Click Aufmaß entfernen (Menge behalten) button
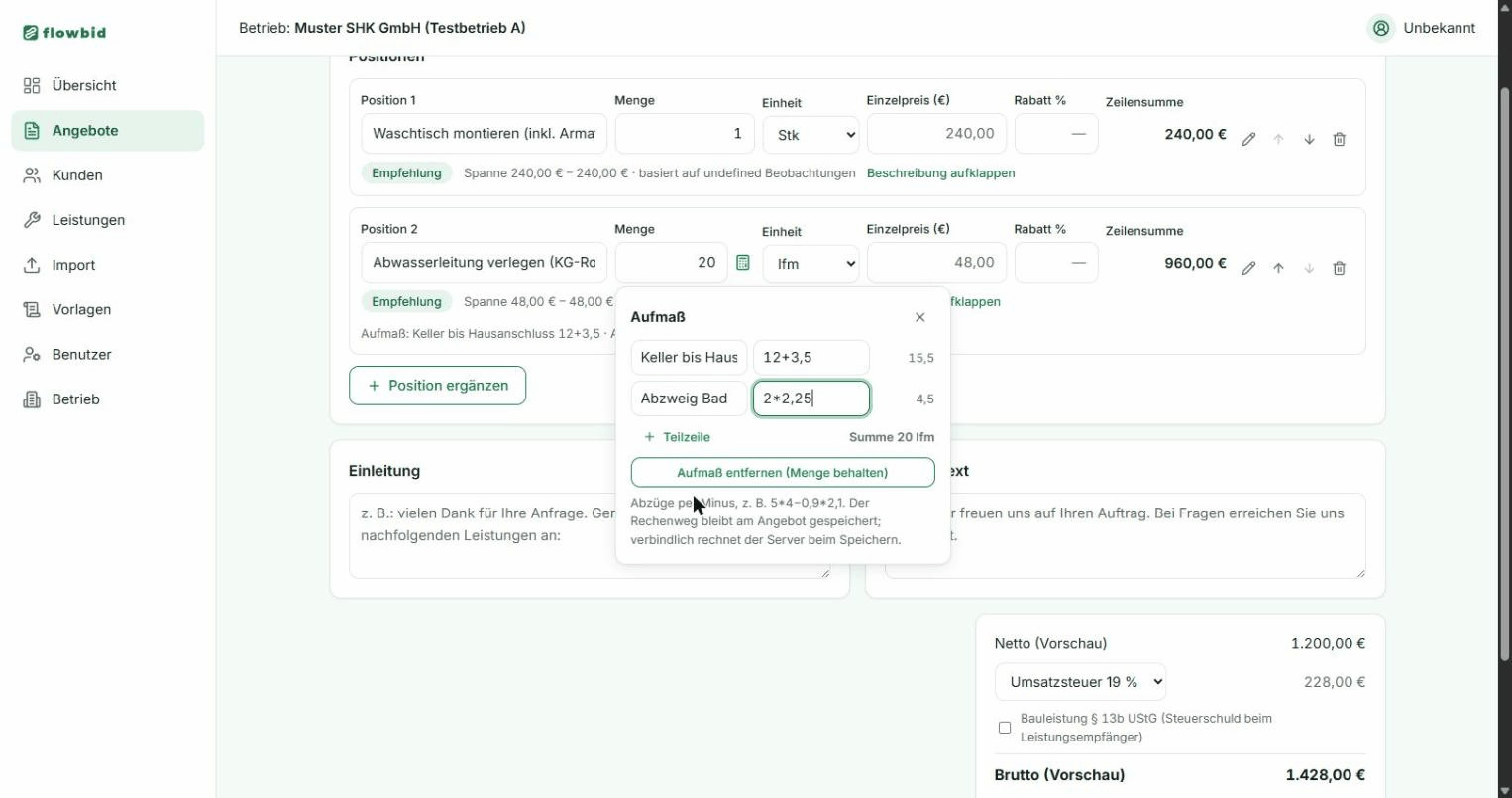 click(x=783, y=473)
